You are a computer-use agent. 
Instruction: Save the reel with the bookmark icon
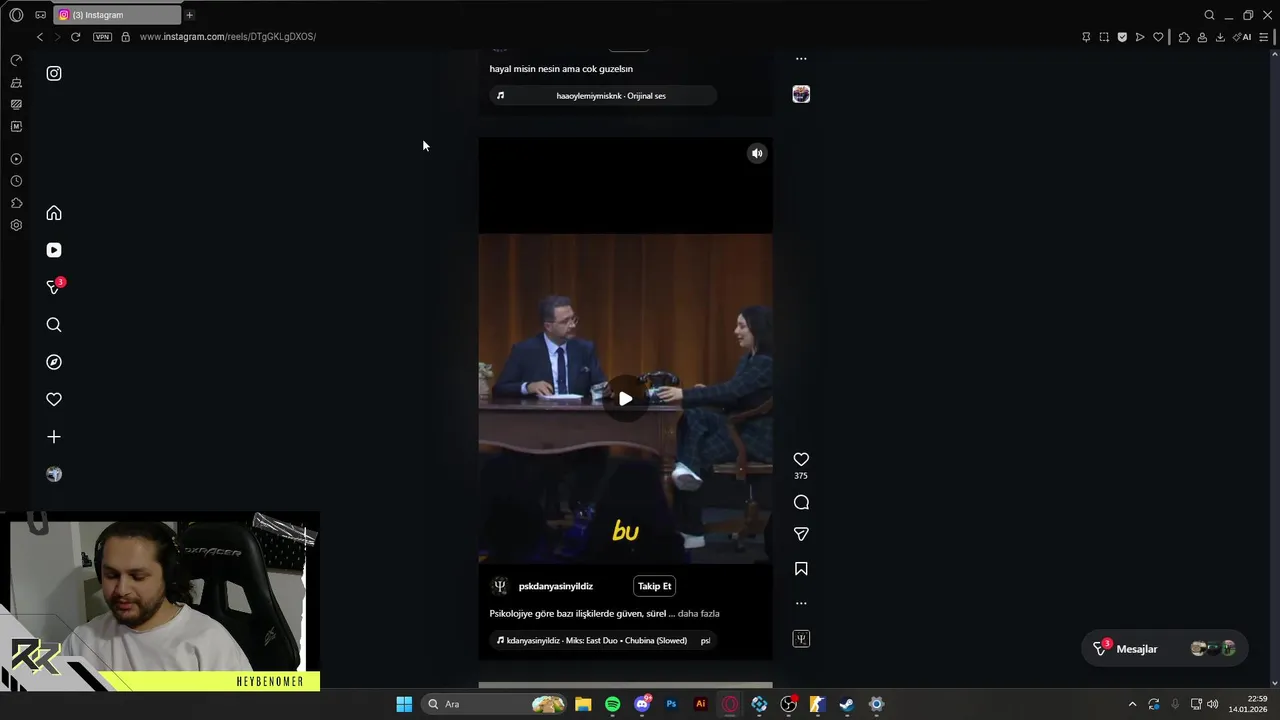[x=801, y=569]
